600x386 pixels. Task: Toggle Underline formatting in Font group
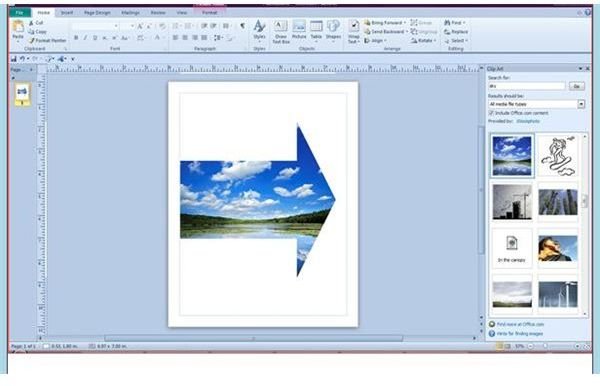point(95,38)
